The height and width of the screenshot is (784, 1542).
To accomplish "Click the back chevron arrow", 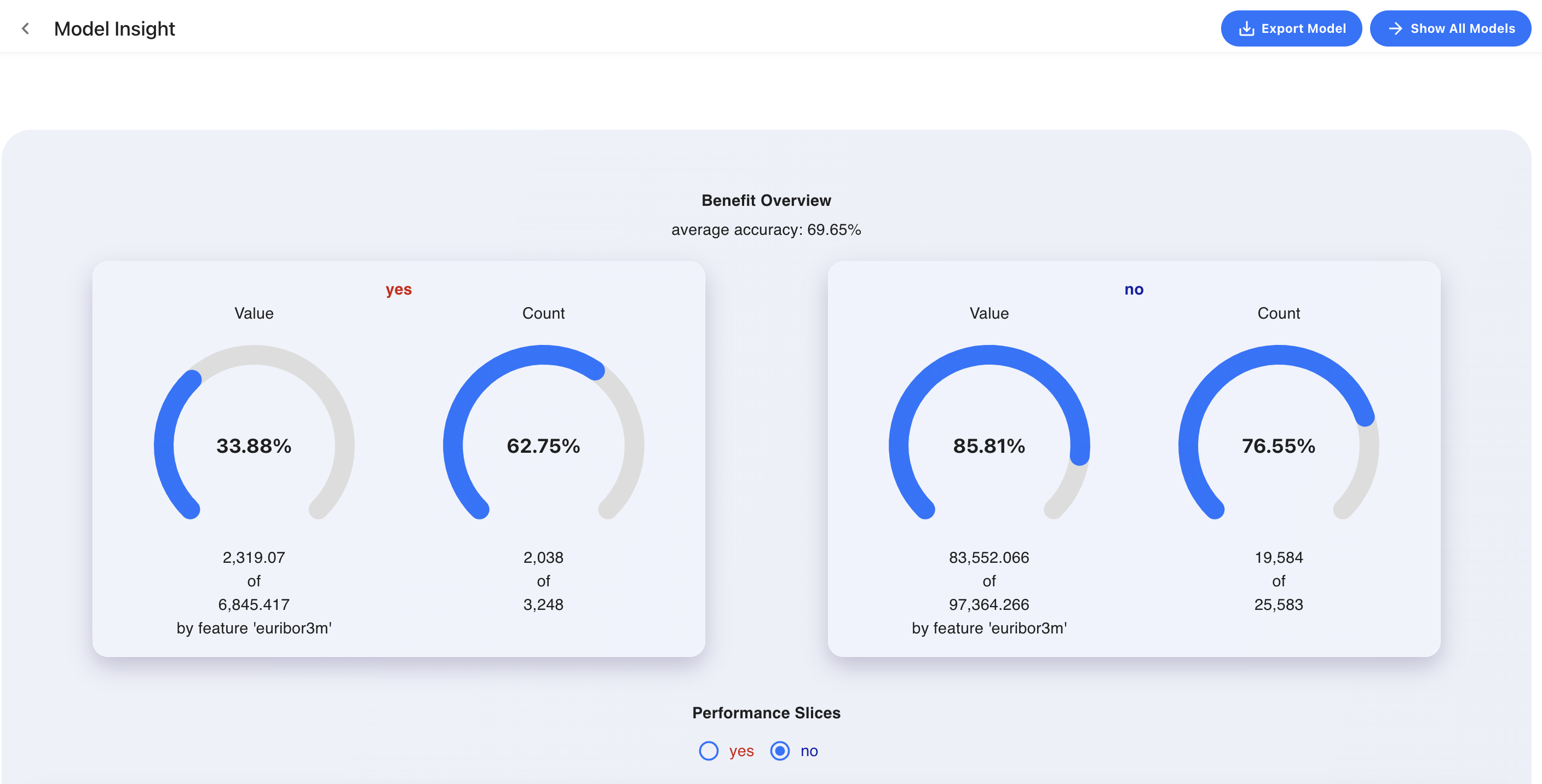I will 25,28.
